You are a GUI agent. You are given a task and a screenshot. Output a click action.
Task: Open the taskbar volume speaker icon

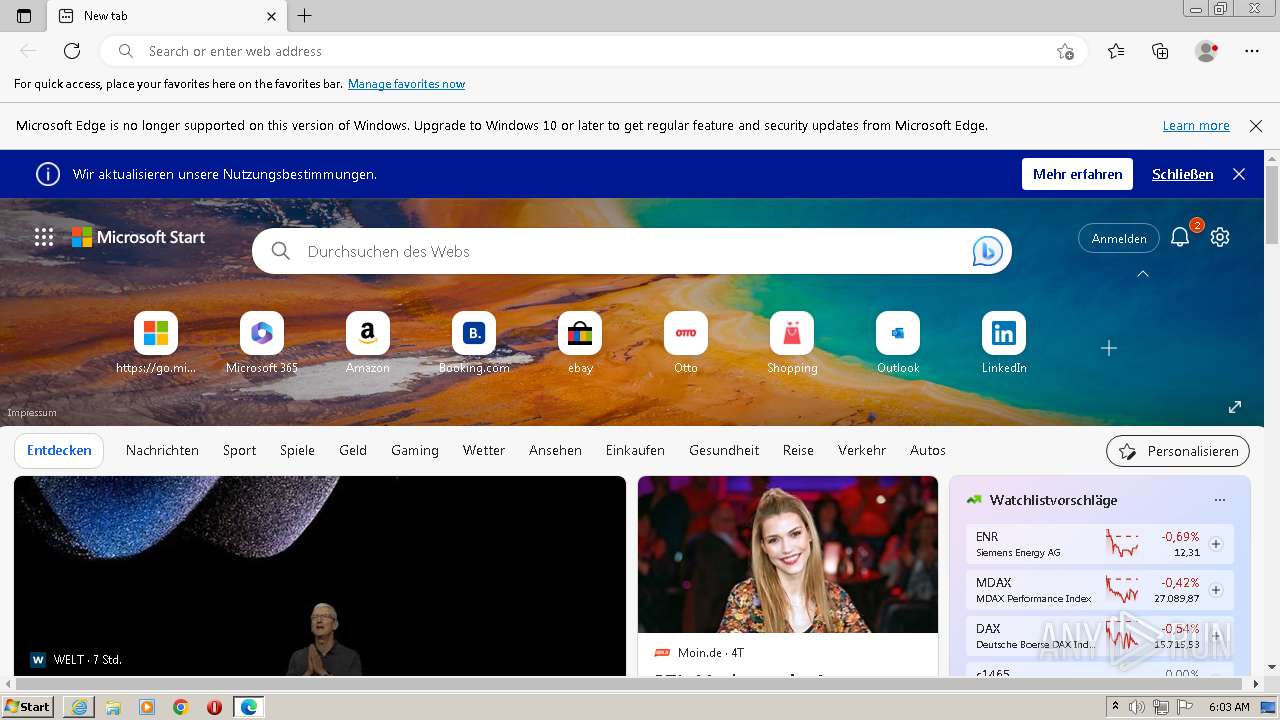(1137, 707)
